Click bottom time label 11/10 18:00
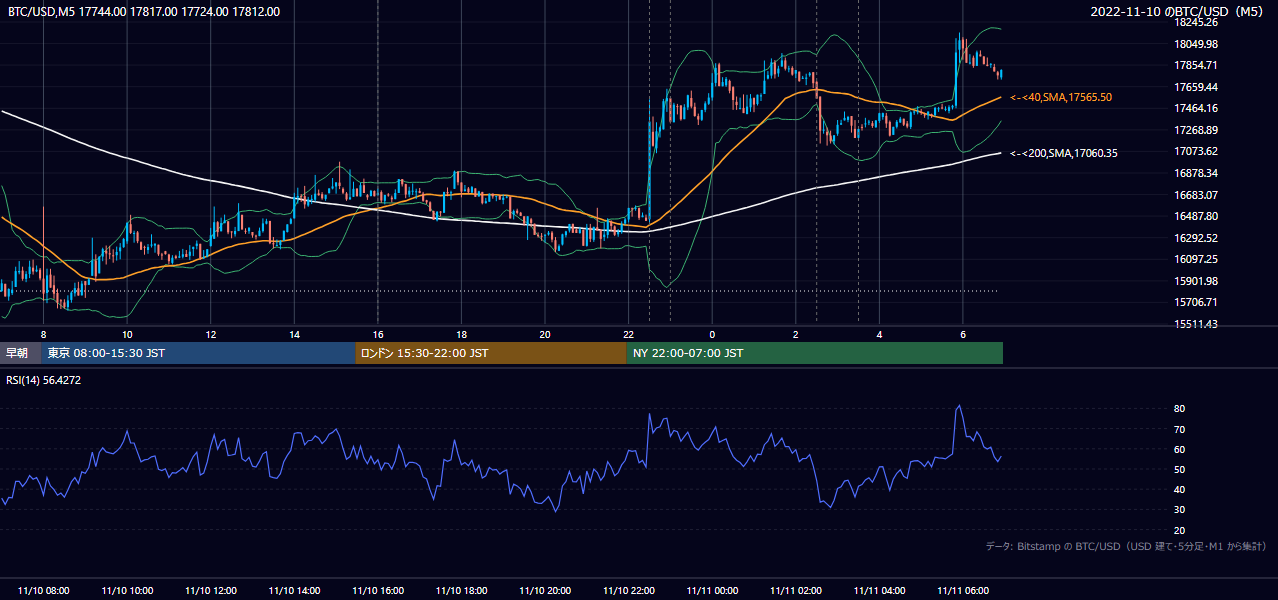This screenshot has width=1278, height=600. [x=461, y=591]
